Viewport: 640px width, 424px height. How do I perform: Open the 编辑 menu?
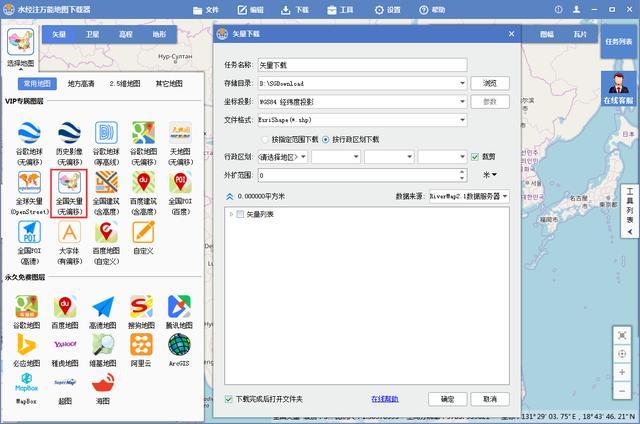tap(251, 10)
